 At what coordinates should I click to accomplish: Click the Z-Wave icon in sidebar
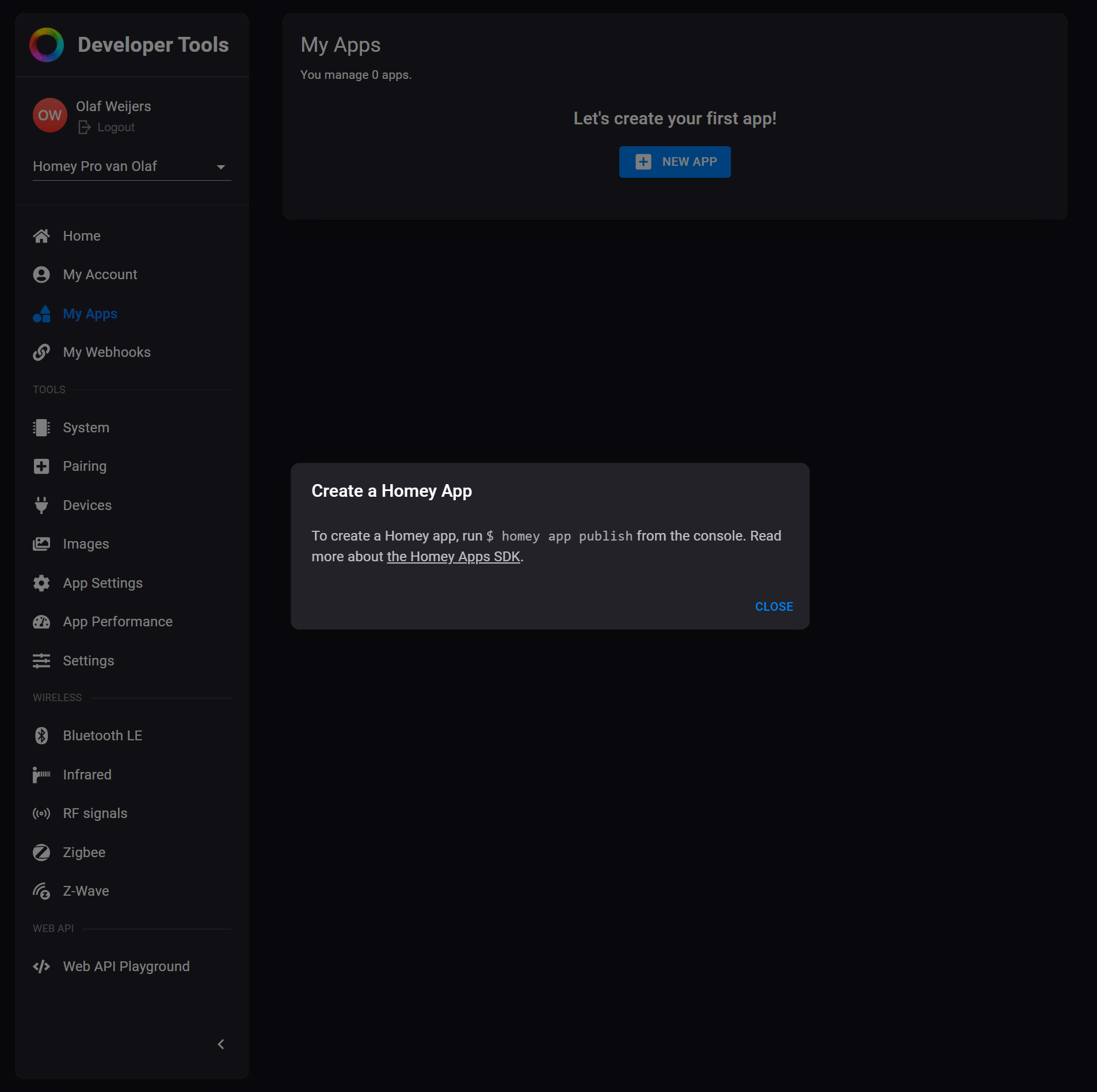pyautogui.click(x=41, y=892)
